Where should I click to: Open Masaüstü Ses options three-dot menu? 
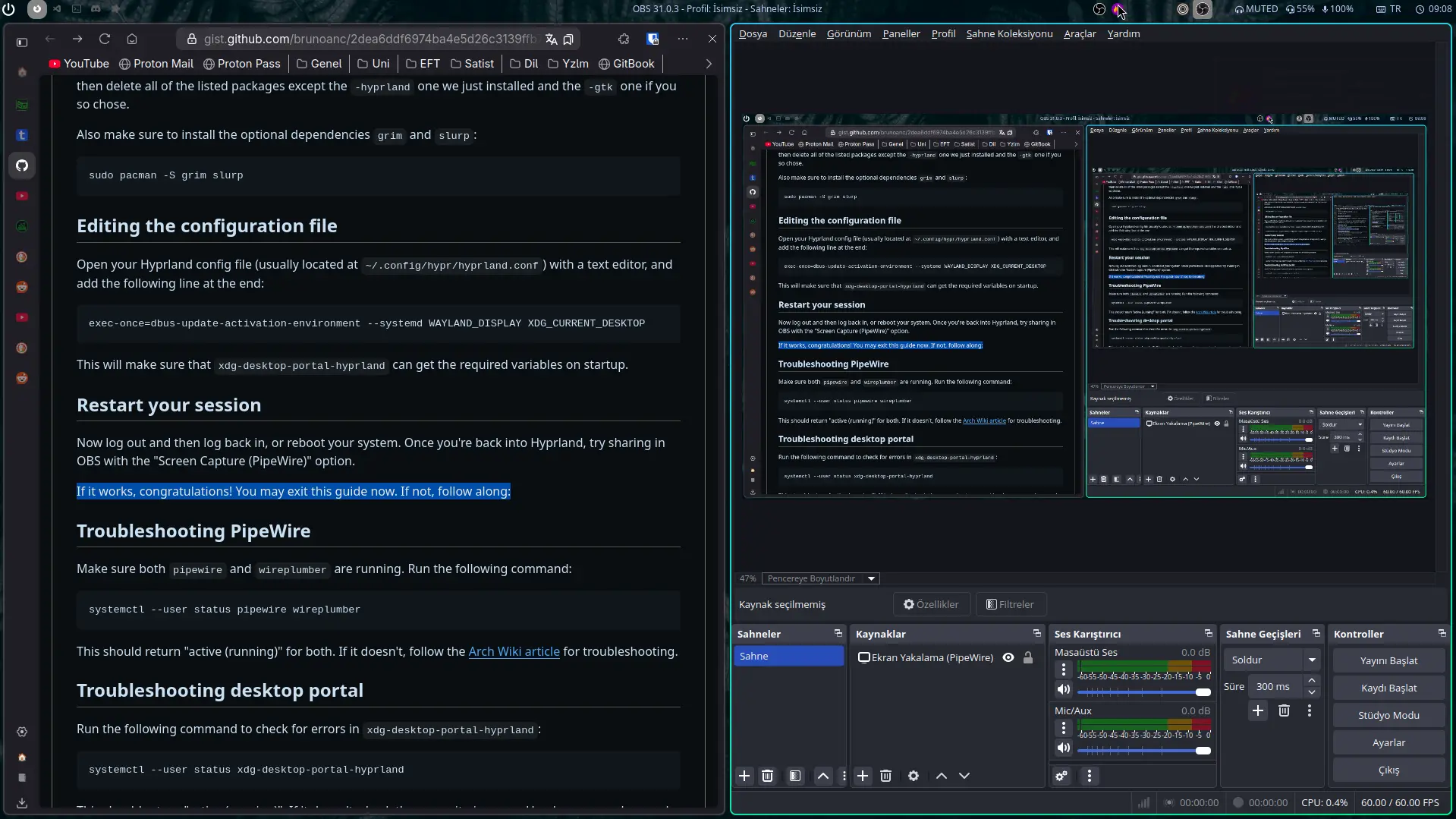click(1064, 669)
